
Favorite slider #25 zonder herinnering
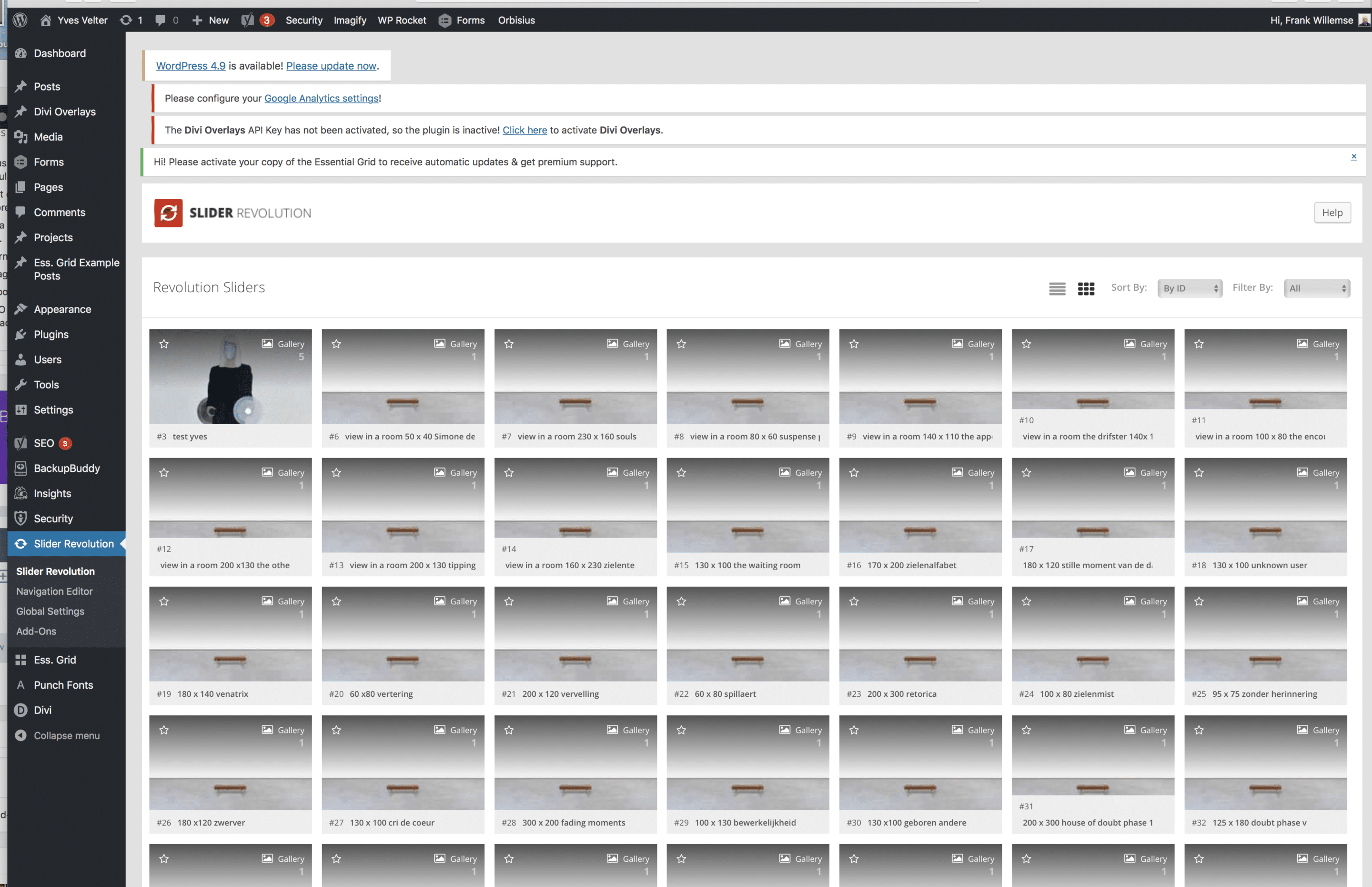pyautogui.click(x=1199, y=602)
